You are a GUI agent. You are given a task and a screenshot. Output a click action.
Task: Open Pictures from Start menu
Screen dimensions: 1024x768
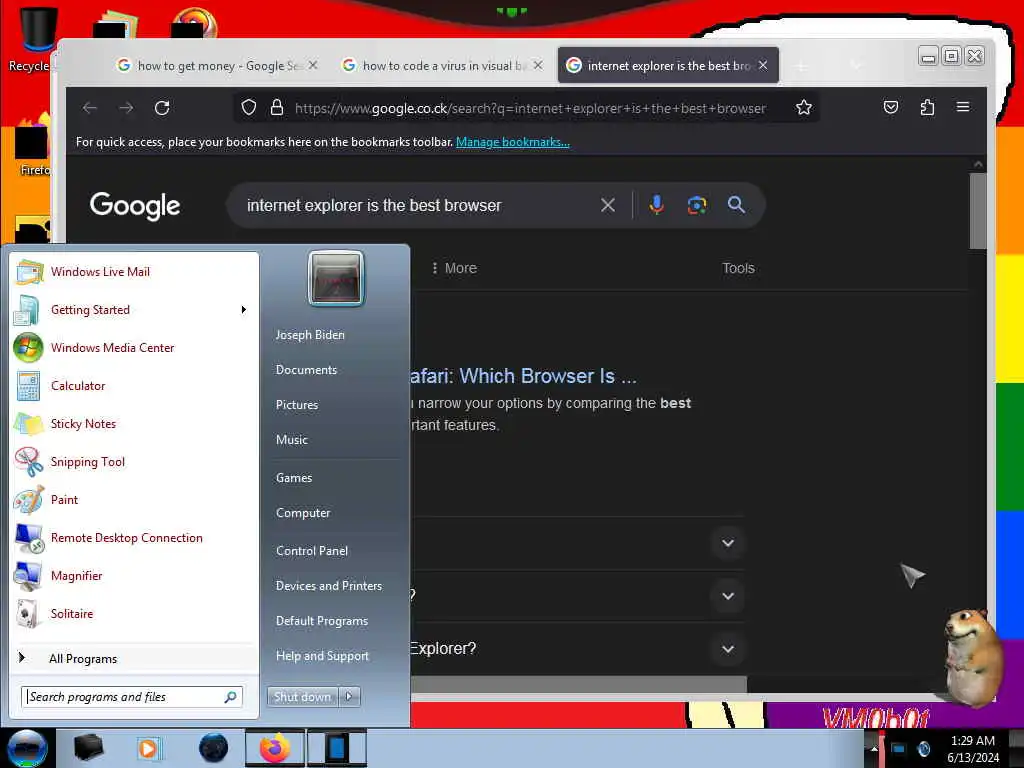(x=296, y=405)
